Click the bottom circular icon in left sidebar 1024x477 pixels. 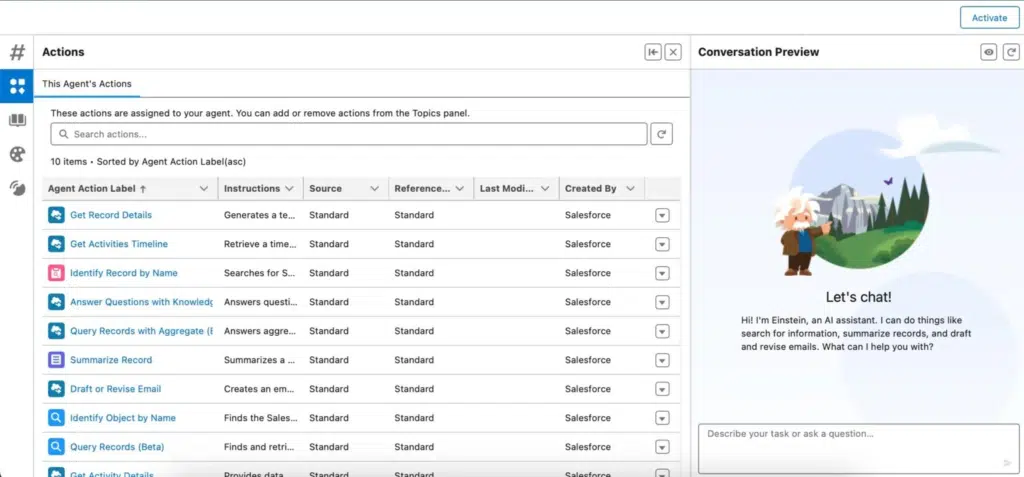[x=17, y=188]
